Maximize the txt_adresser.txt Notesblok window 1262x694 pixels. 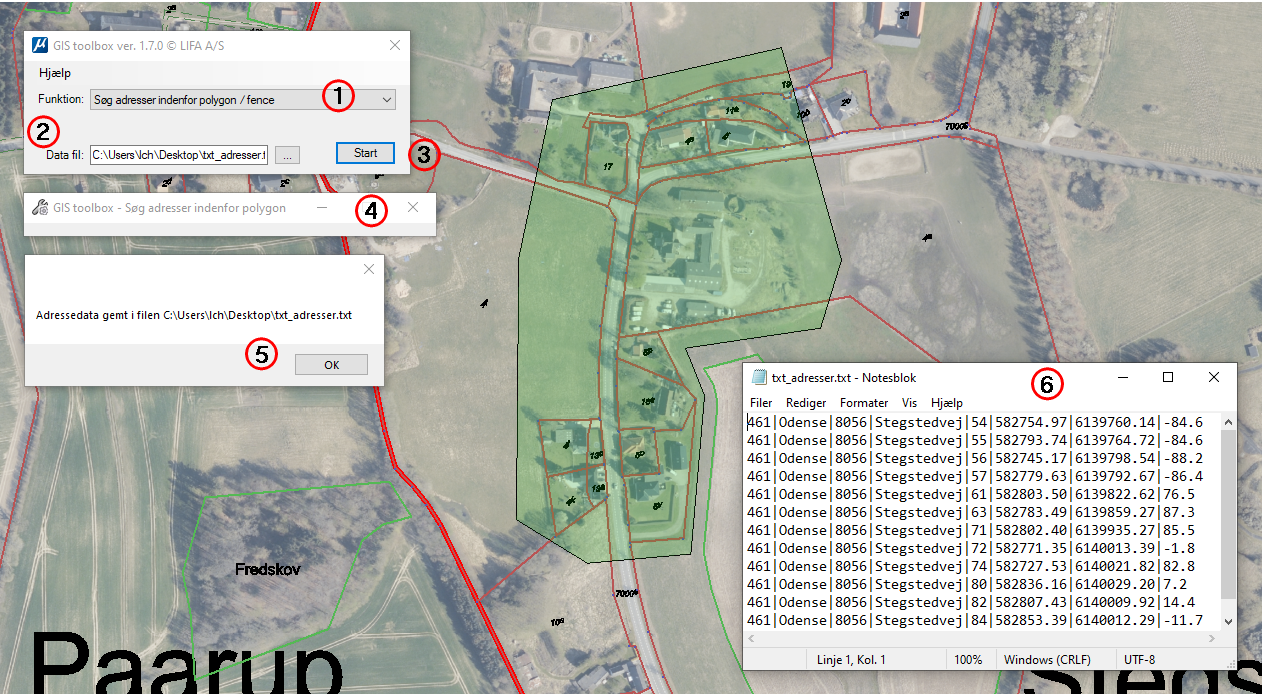coord(1167,378)
